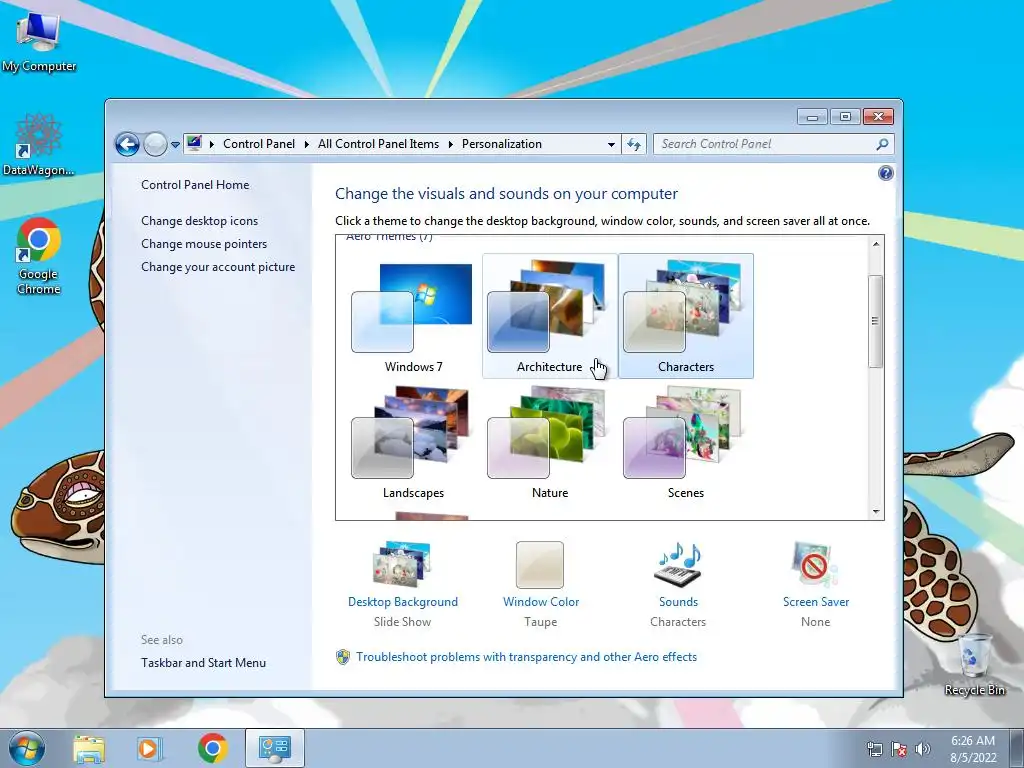The width and height of the screenshot is (1024, 768).
Task: Open Google Chrome desktop shortcut
Action: [x=39, y=256]
